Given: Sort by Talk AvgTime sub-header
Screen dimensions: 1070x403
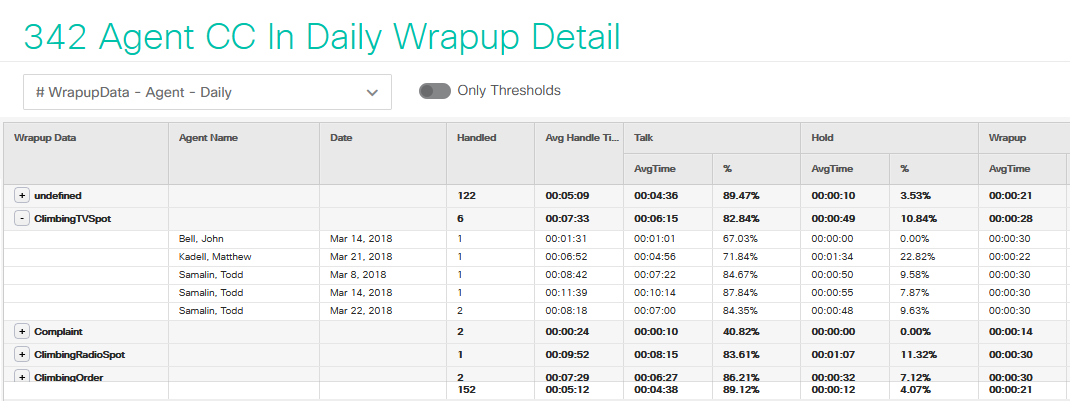Looking at the screenshot, I should point(668,168).
